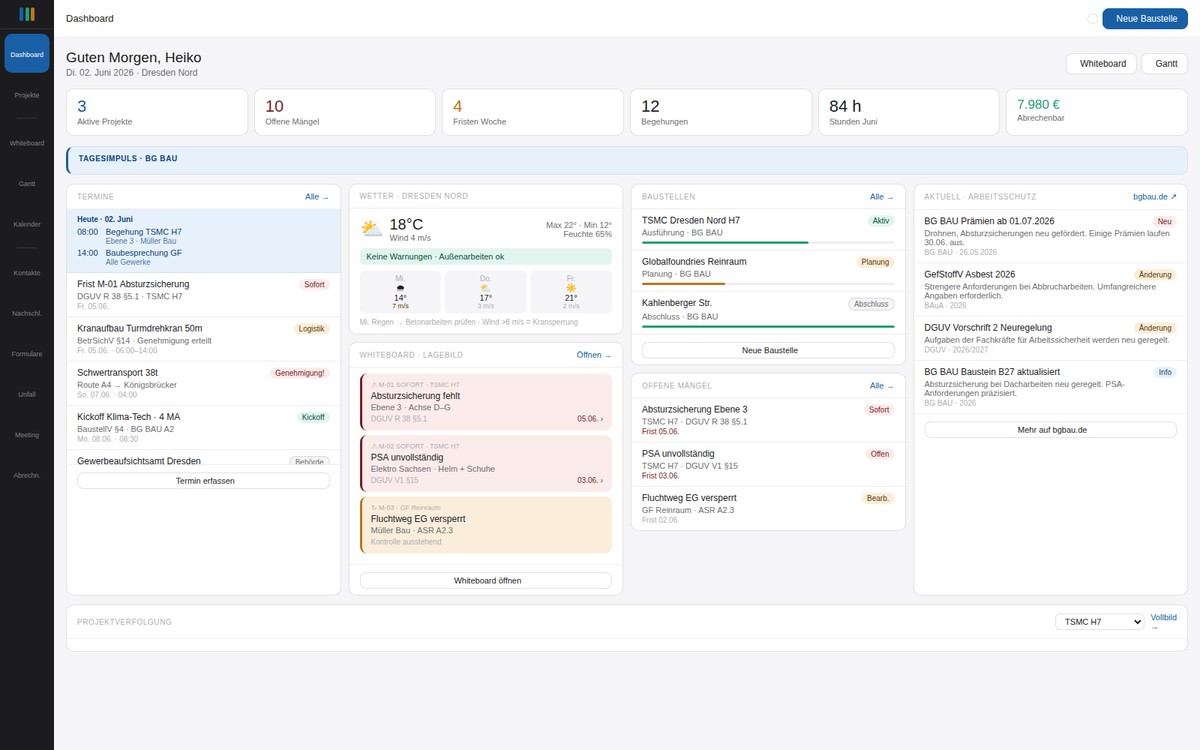Open Unfall in the sidebar
Viewport: 1200px width, 750px height.
click(27, 394)
